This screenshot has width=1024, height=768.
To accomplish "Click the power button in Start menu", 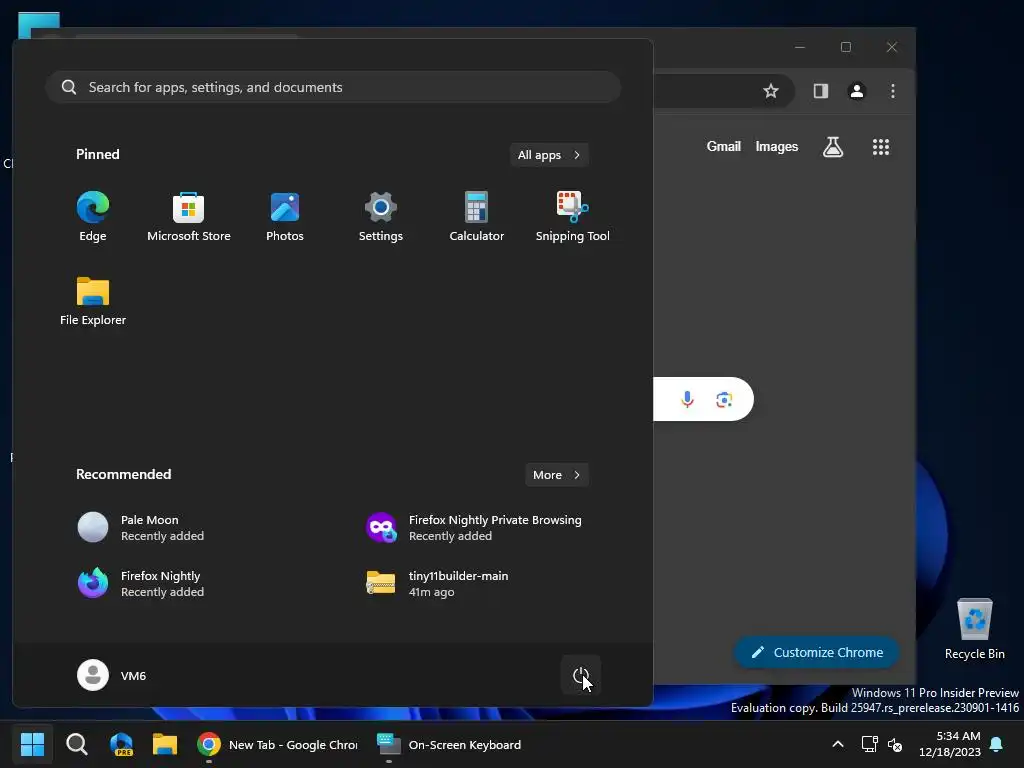I will tap(581, 675).
